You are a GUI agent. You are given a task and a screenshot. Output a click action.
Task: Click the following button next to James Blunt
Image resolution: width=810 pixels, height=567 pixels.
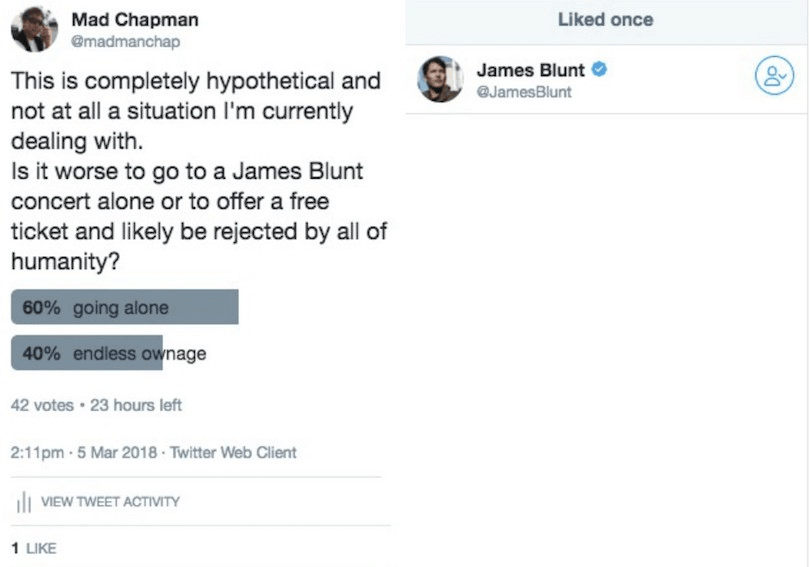click(x=772, y=78)
